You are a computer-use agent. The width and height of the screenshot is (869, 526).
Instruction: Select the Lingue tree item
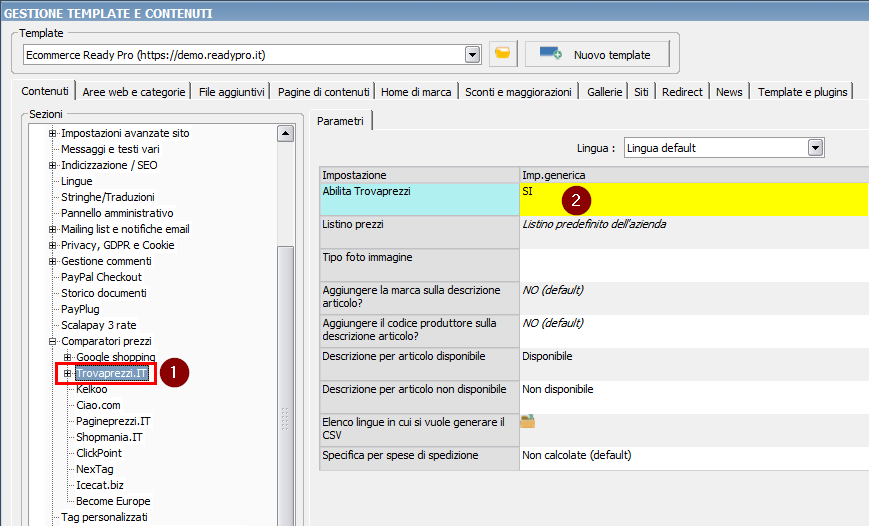click(x=76, y=181)
